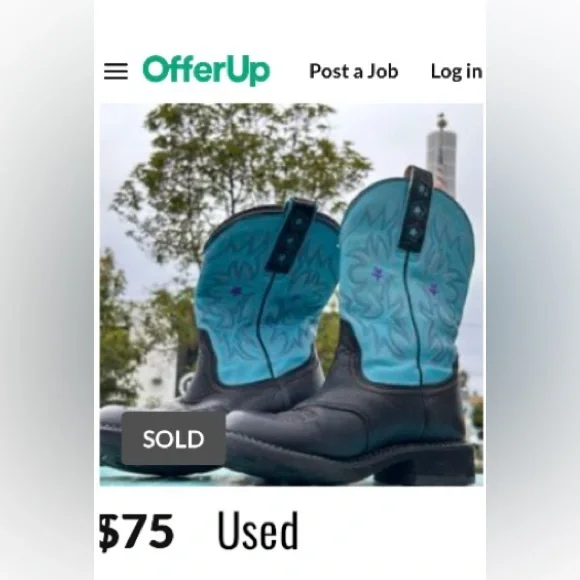
Task: Click the tower in photo background
Action: (441, 155)
